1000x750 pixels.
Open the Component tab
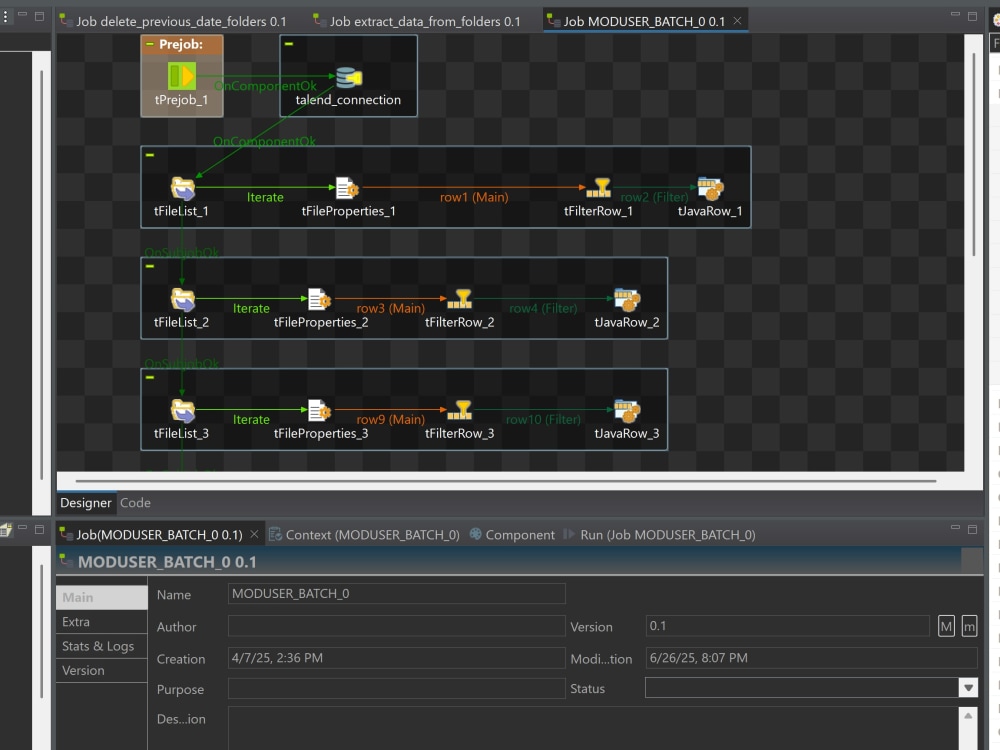point(512,534)
